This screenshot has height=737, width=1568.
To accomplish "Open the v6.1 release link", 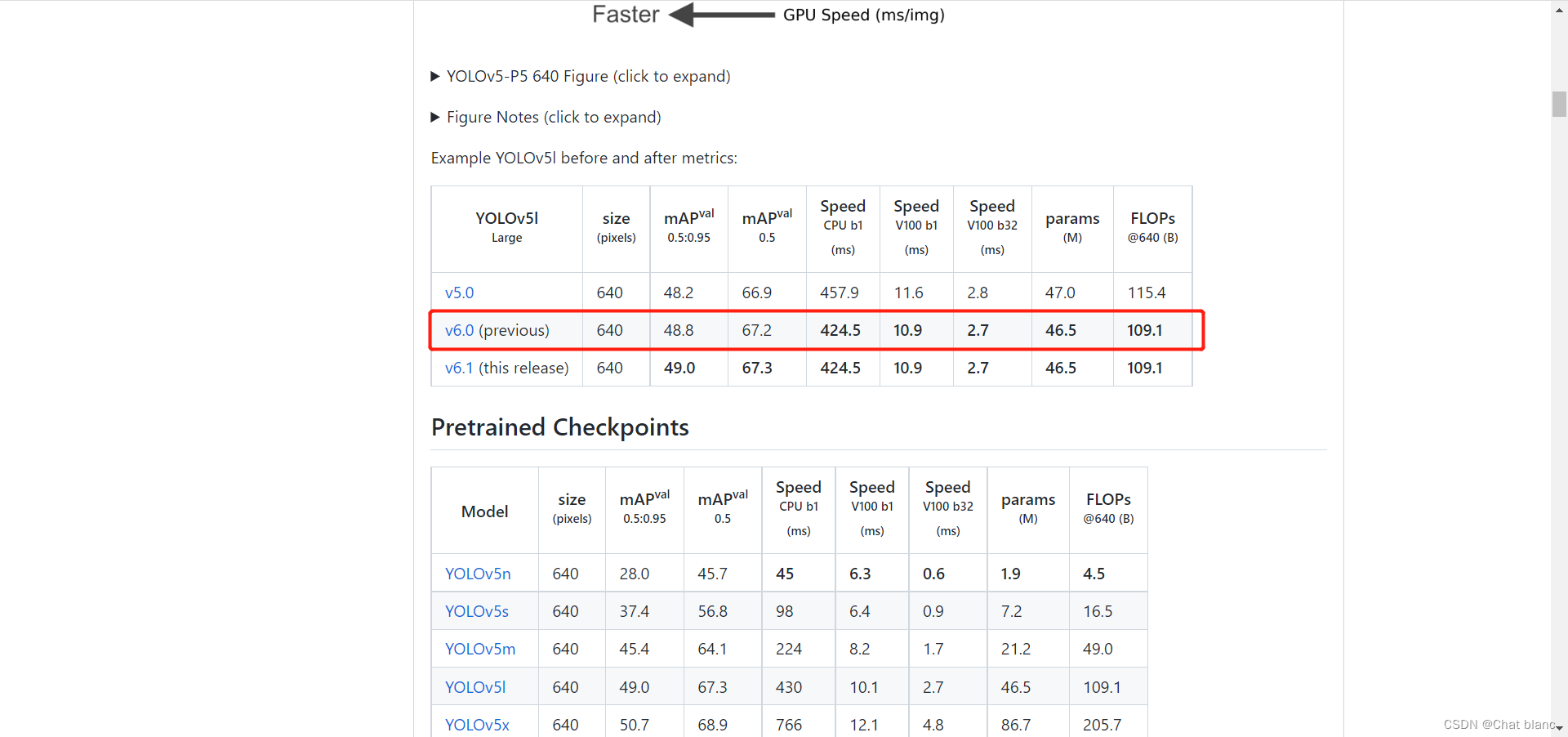I will click(x=459, y=368).
